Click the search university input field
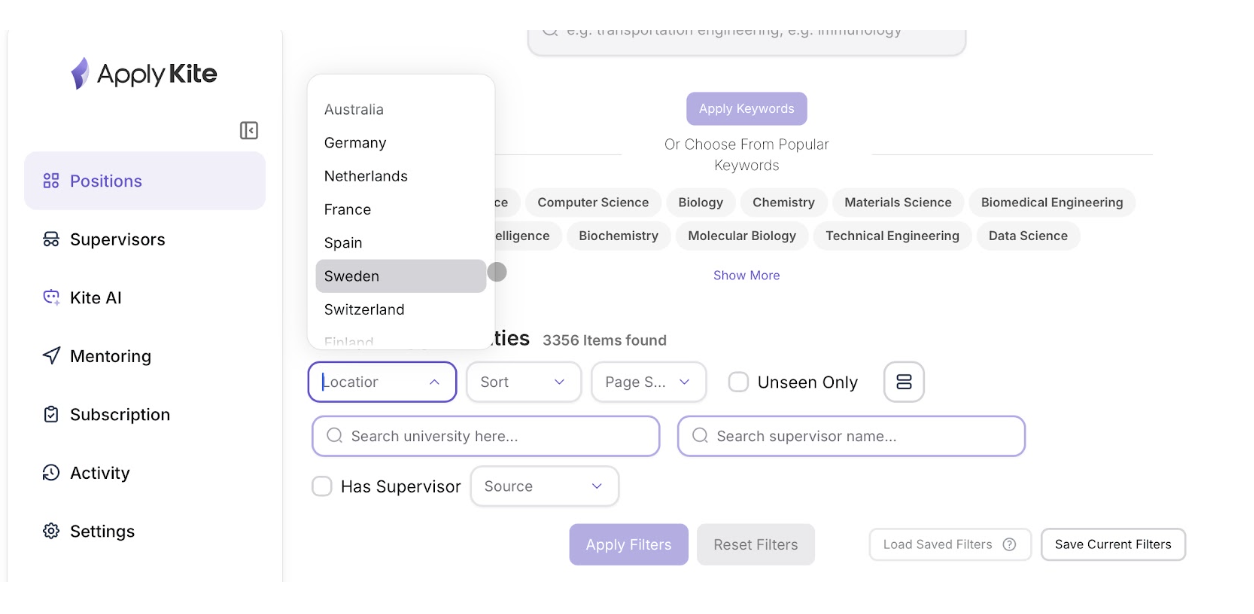The image size is (1254, 614). [486, 437]
